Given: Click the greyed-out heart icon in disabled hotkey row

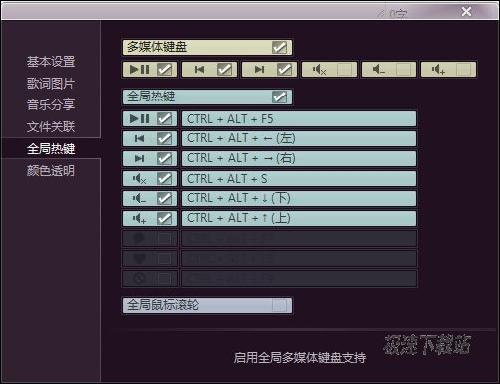Looking at the screenshot, I should tap(139, 259).
